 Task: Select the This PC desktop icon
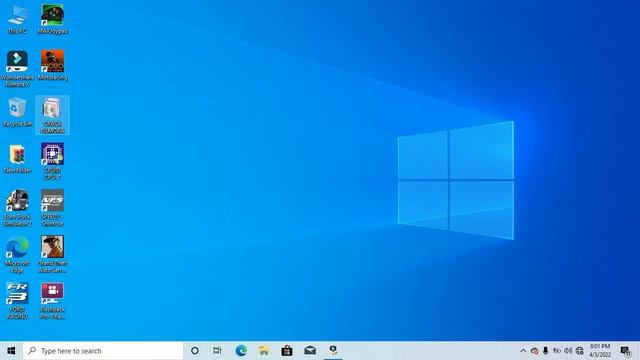point(17,19)
